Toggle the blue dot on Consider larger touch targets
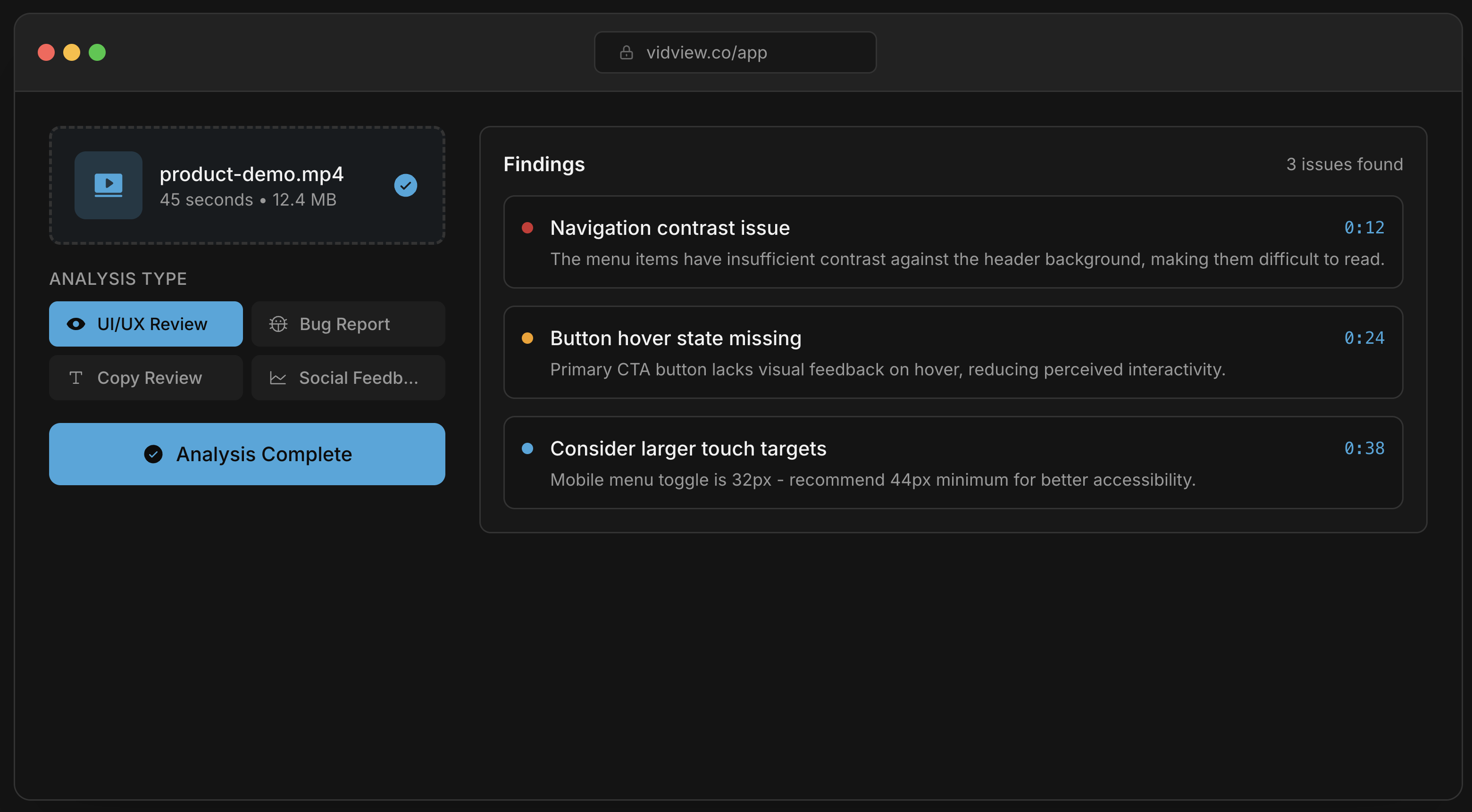 click(x=528, y=448)
